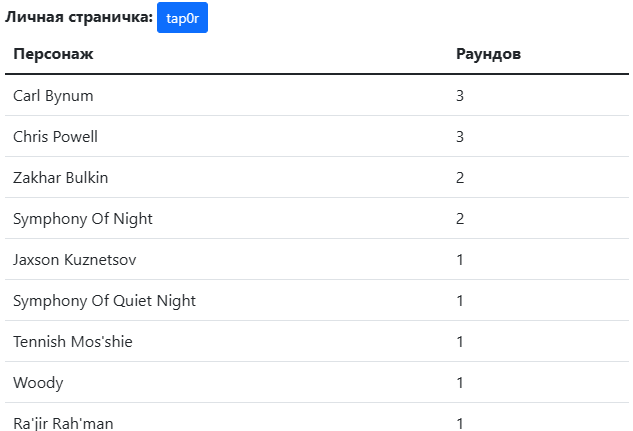Select the Chris Powell character name
633x431 pixels.
click(55, 137)
